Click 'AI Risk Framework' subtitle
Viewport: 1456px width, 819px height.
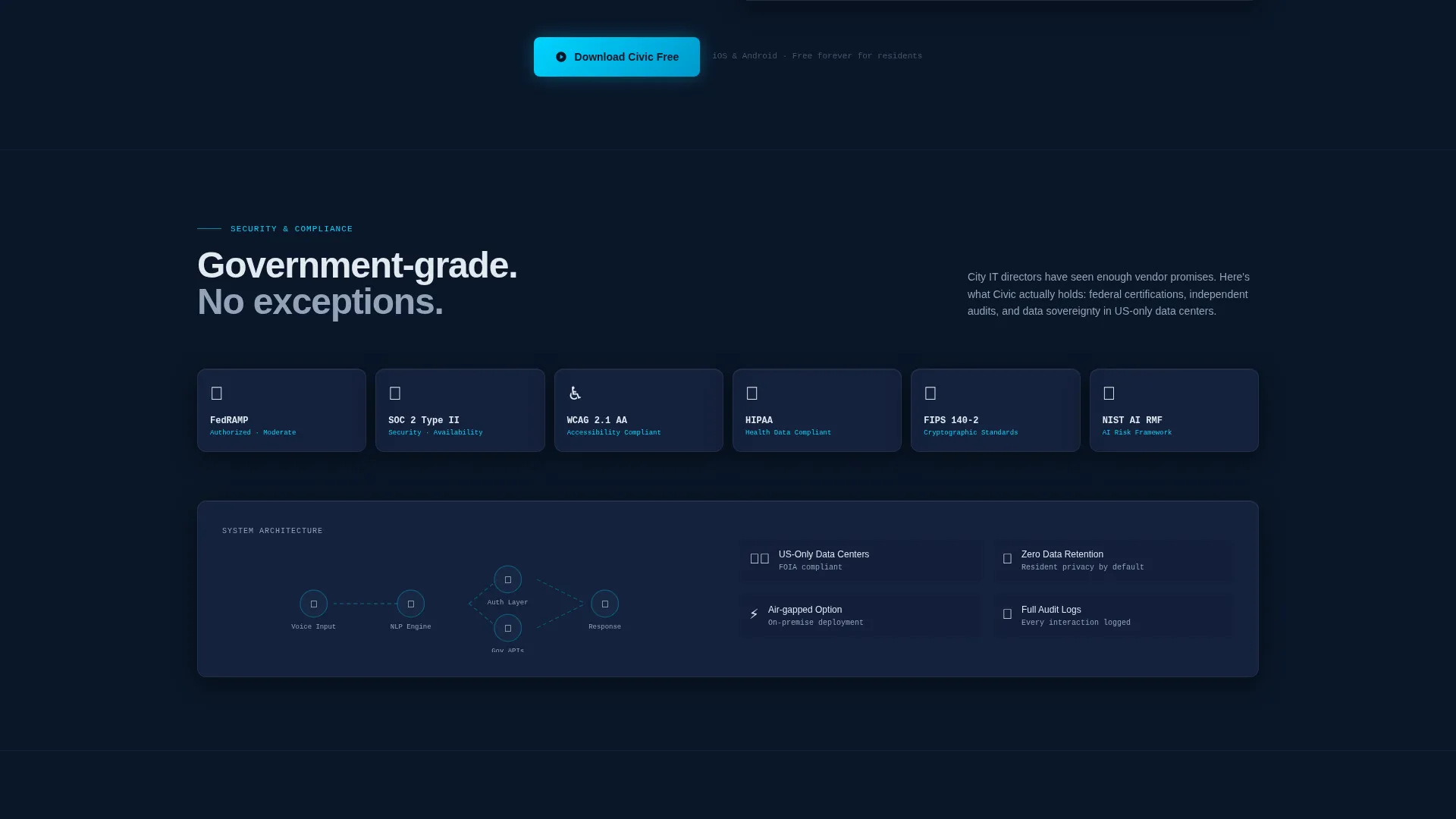coord(1137,433)
